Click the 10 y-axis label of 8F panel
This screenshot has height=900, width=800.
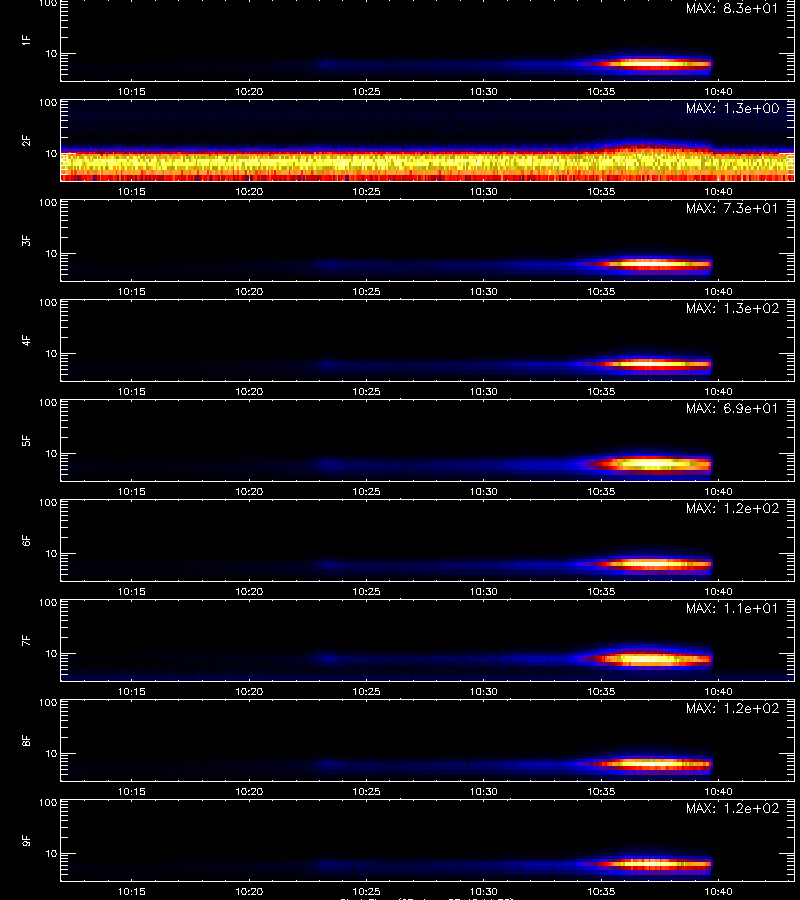51,754
